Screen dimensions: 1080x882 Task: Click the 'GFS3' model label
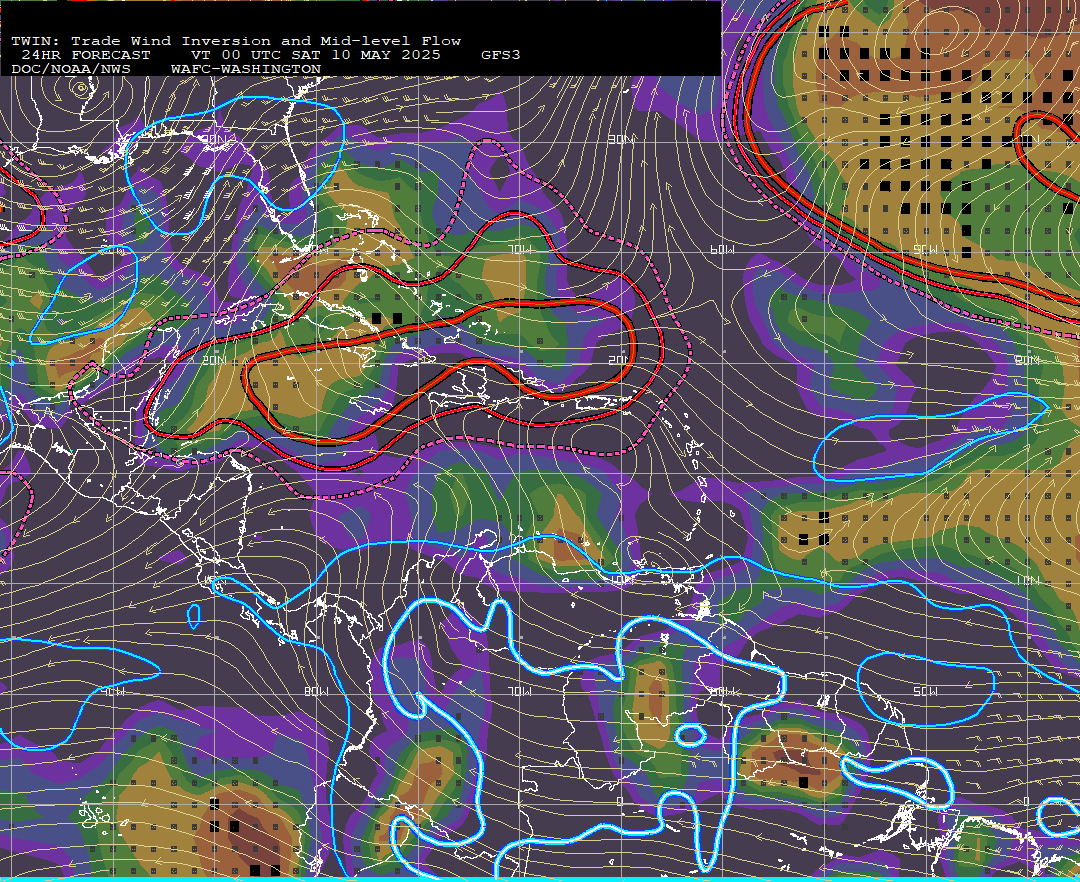501,55
